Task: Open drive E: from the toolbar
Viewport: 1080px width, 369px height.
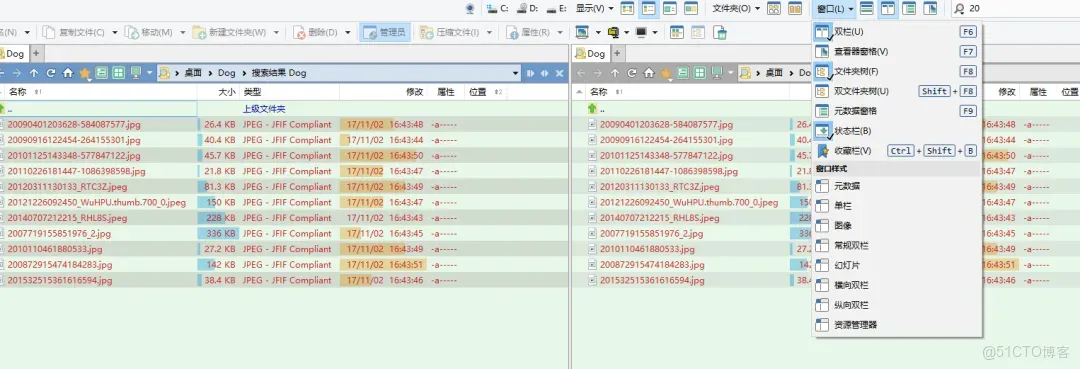Action: click(x=557, y=8)
